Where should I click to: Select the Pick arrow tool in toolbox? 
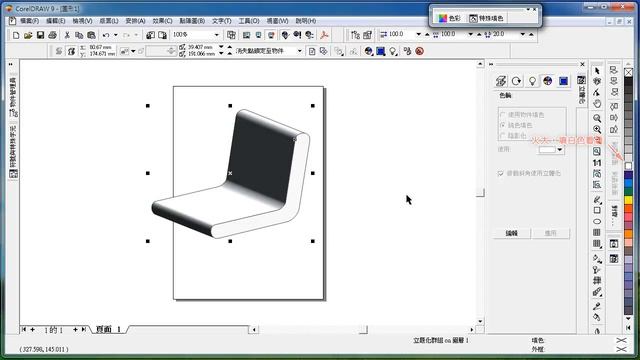click(597, 71)
